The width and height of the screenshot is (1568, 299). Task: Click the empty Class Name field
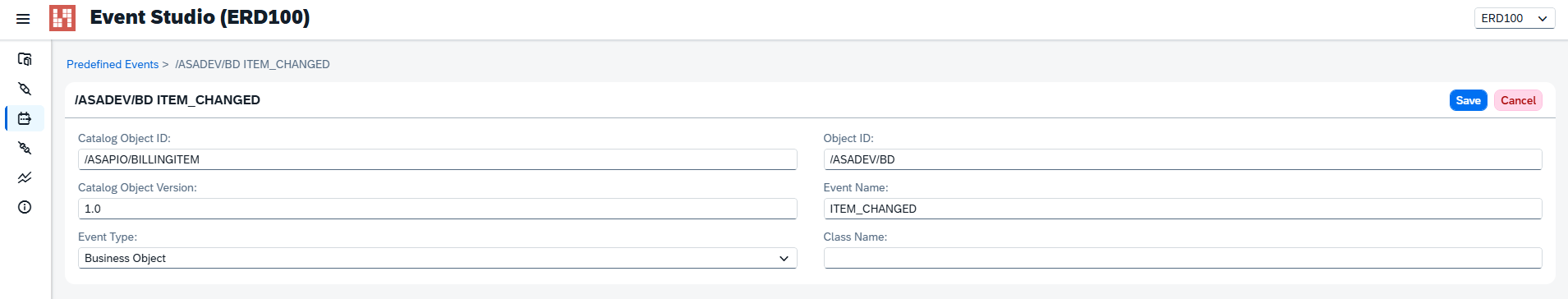click(1182, 258)
